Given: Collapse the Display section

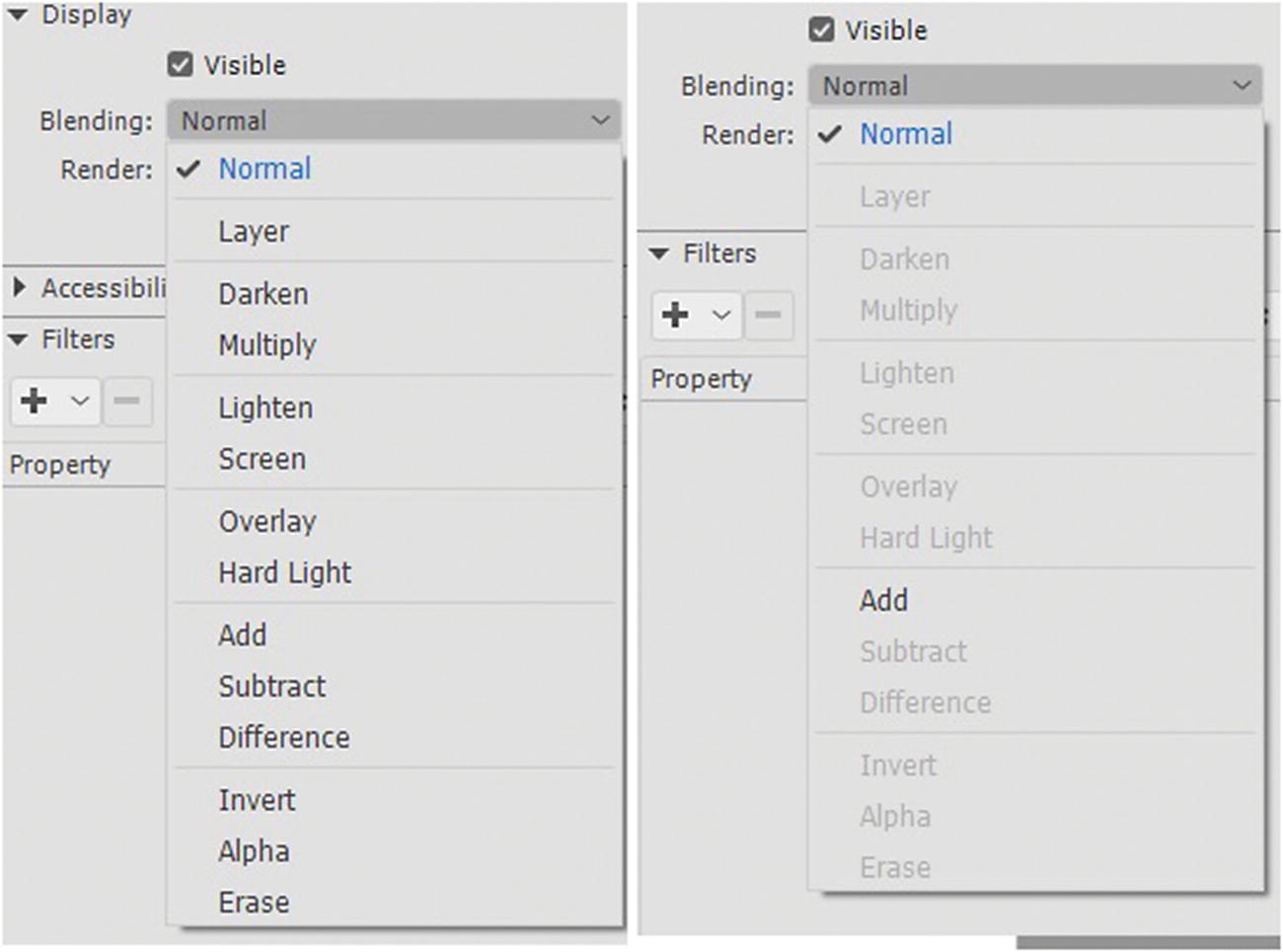Looking at the screenshot, I should point(18,15).
